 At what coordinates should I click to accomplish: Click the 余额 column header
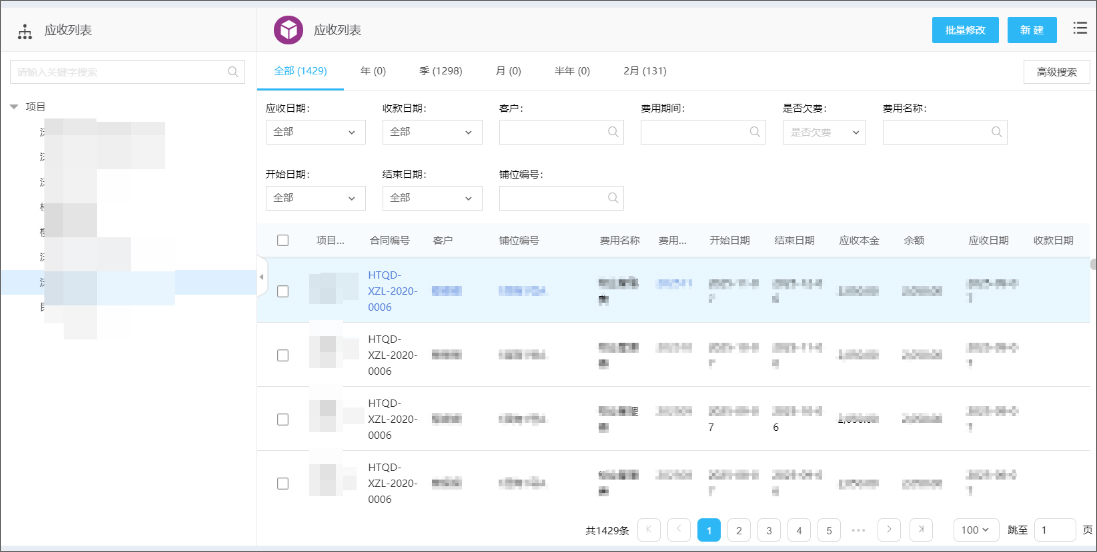pos(914,240)
